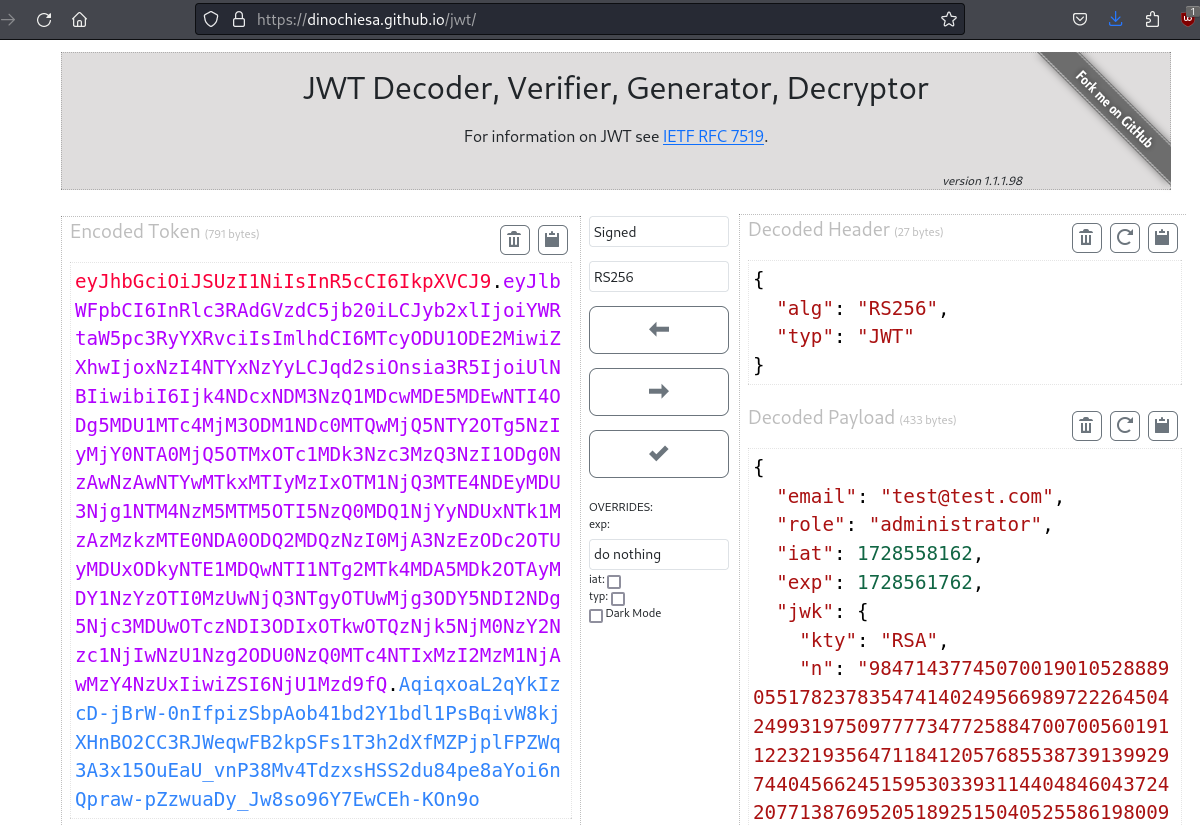Expand the exp override 'do nothing' dropdown
This screenshot has height=826, width=1200.
658,554
